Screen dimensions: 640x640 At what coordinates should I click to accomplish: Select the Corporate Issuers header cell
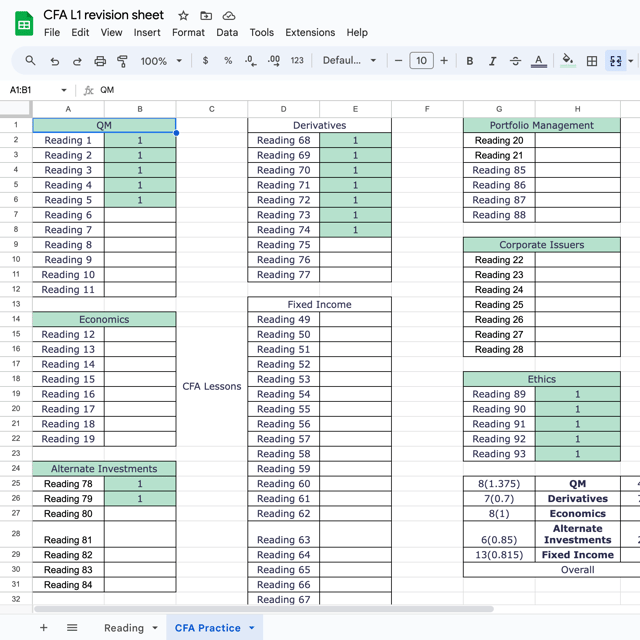click(x=542, y=244)
